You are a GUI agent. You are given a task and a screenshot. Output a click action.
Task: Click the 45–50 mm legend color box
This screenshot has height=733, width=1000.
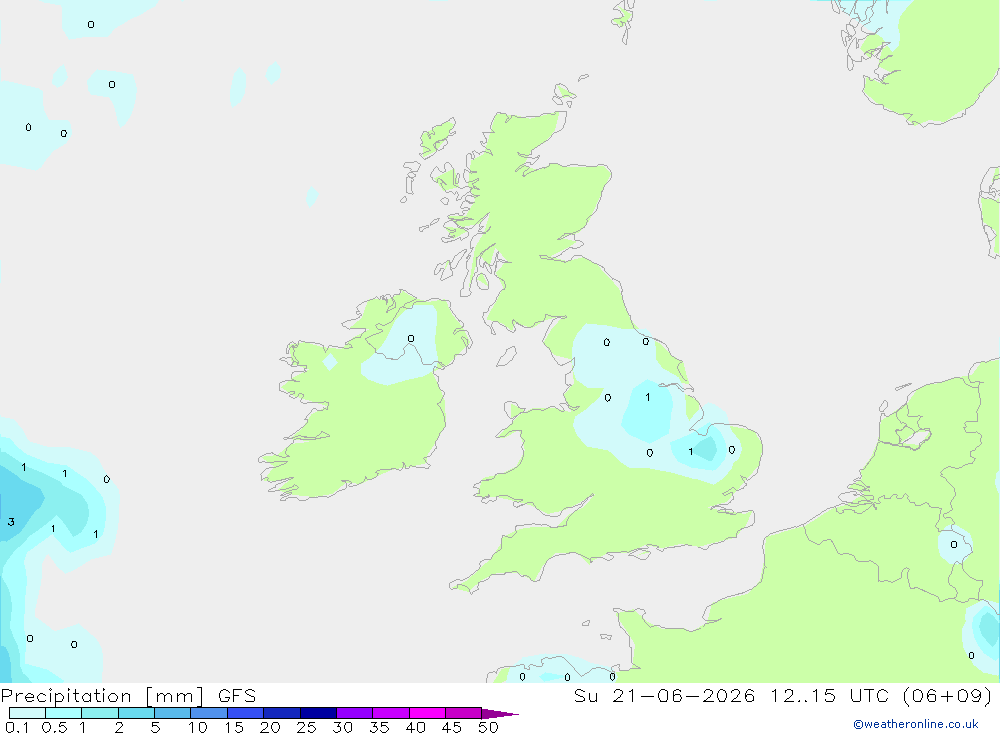(463, 713)
